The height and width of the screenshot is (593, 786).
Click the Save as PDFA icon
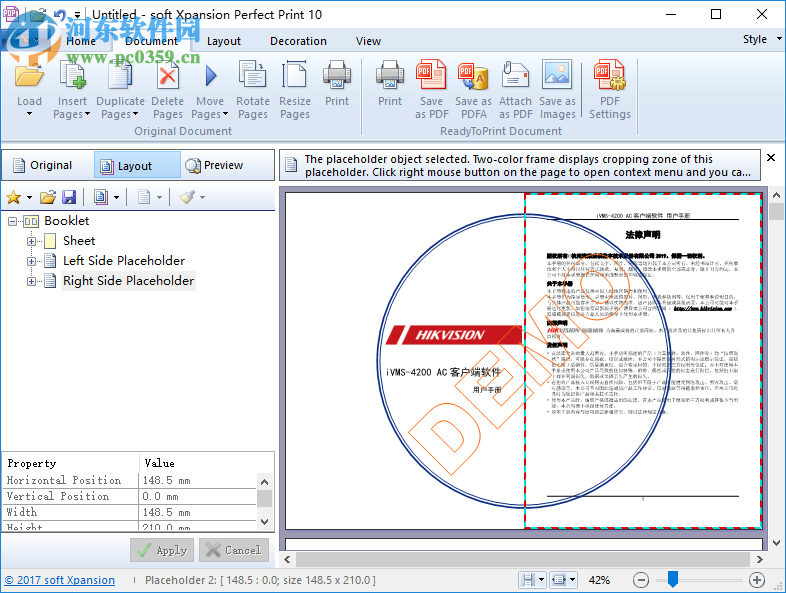point(473,75)
